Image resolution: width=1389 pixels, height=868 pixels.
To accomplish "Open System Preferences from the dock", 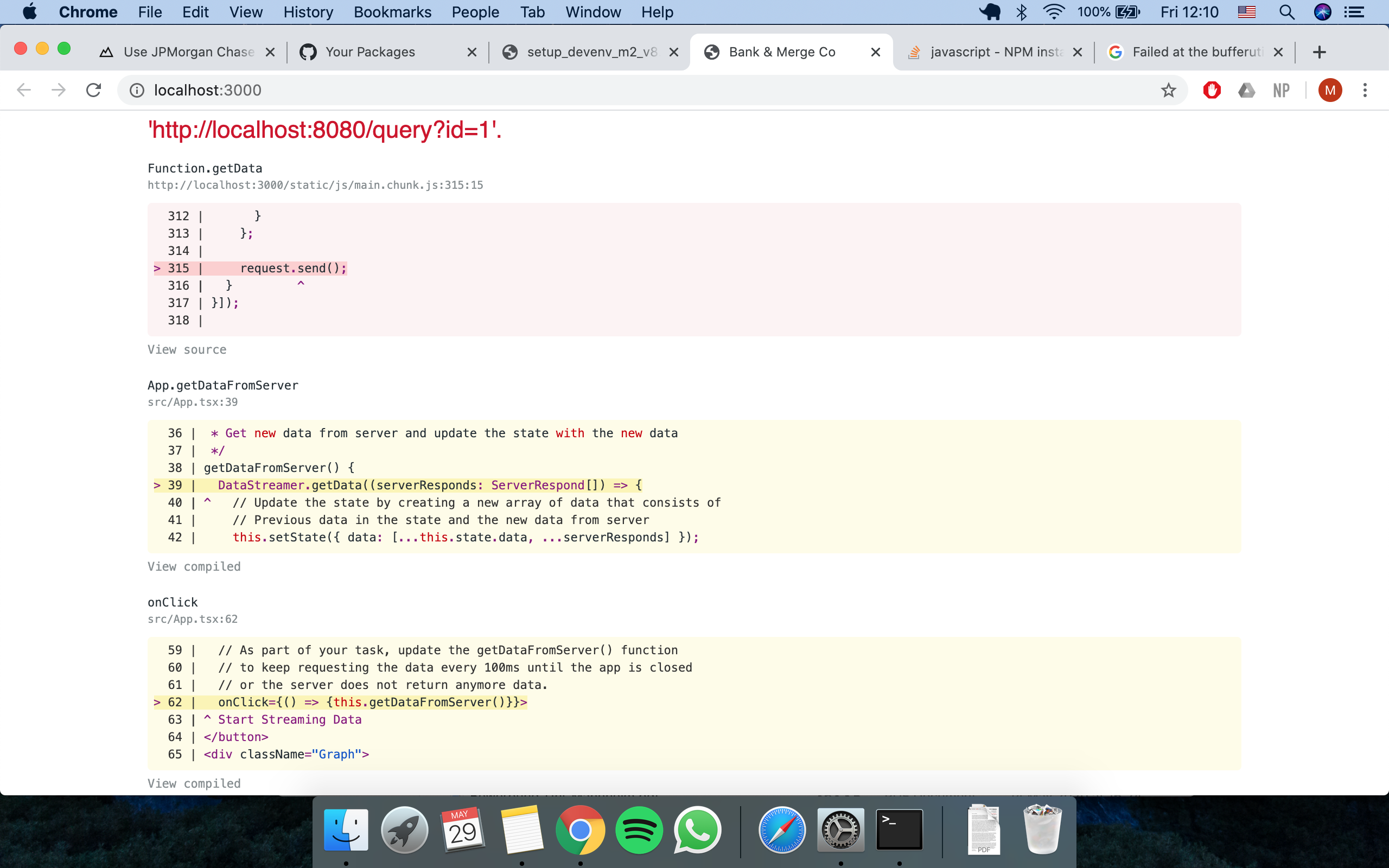I will 840,829.
